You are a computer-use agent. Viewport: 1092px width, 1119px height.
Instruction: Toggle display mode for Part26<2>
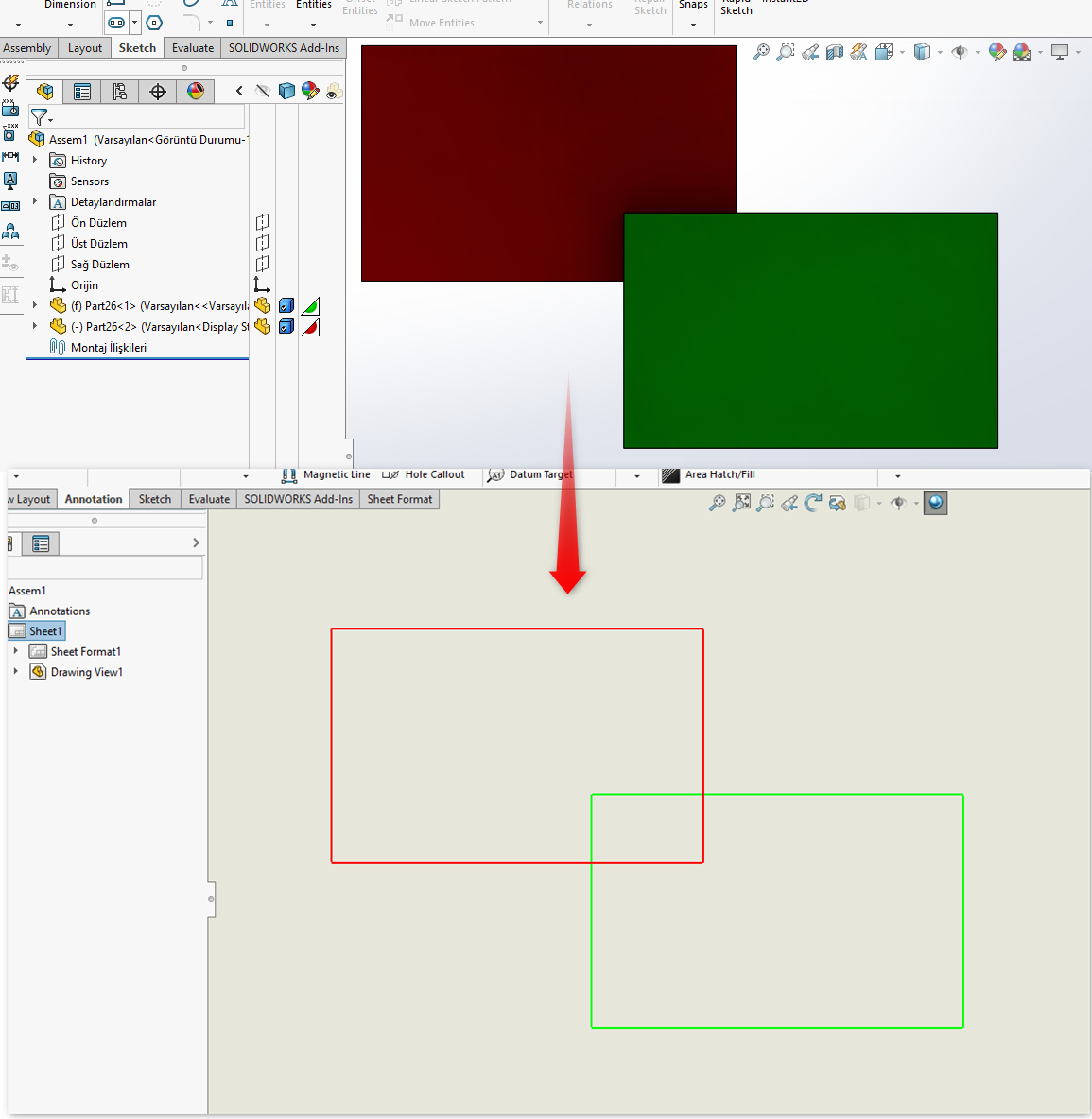[286, 327]
